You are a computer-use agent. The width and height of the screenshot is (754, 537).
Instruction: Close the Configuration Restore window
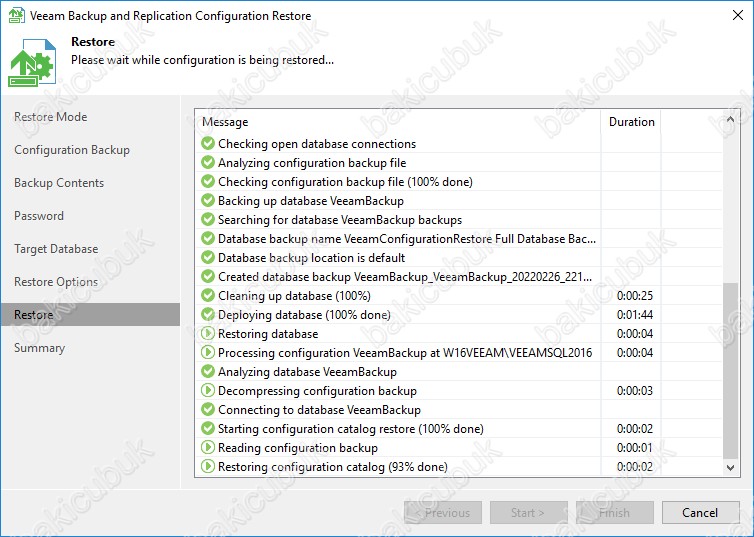(x=738, y=15)
